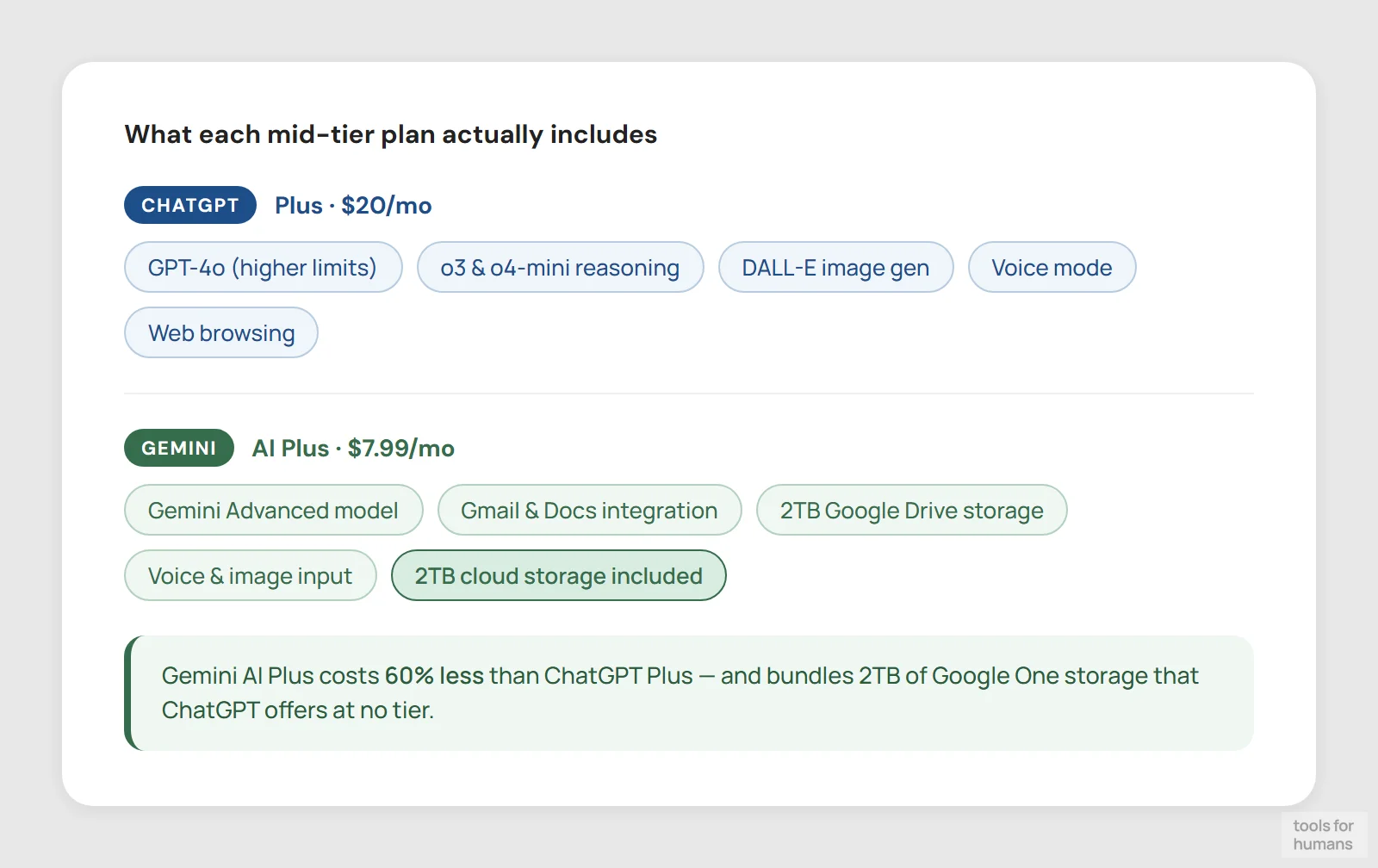Select the highlighted 2TB cloud storage included chip
This screenshot has width=1378, height=868.
click(558, 576)
